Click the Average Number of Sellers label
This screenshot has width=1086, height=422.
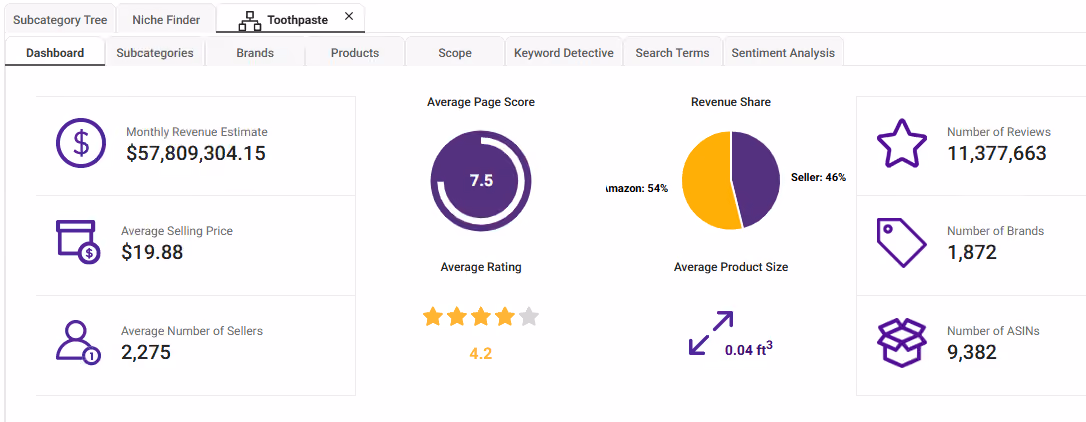click(192, 331)
